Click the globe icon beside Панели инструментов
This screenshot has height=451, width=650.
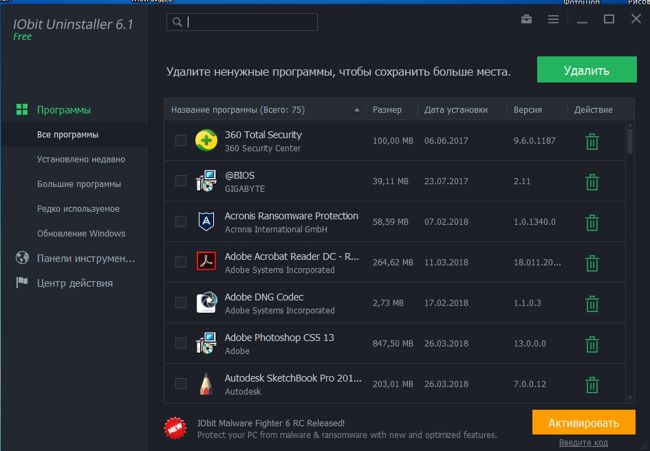[22, 257]
